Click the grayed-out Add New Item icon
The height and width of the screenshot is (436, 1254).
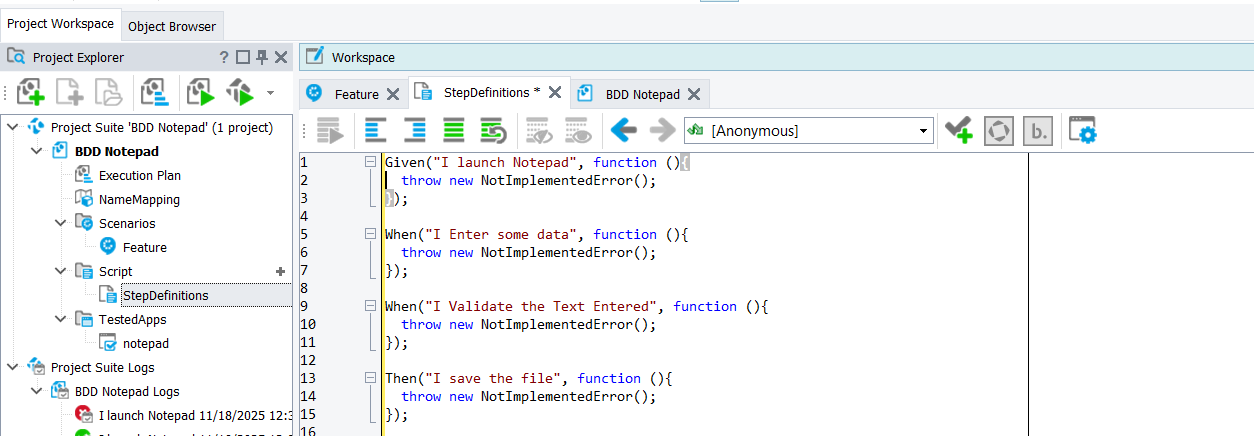click(x=69, y=93)
